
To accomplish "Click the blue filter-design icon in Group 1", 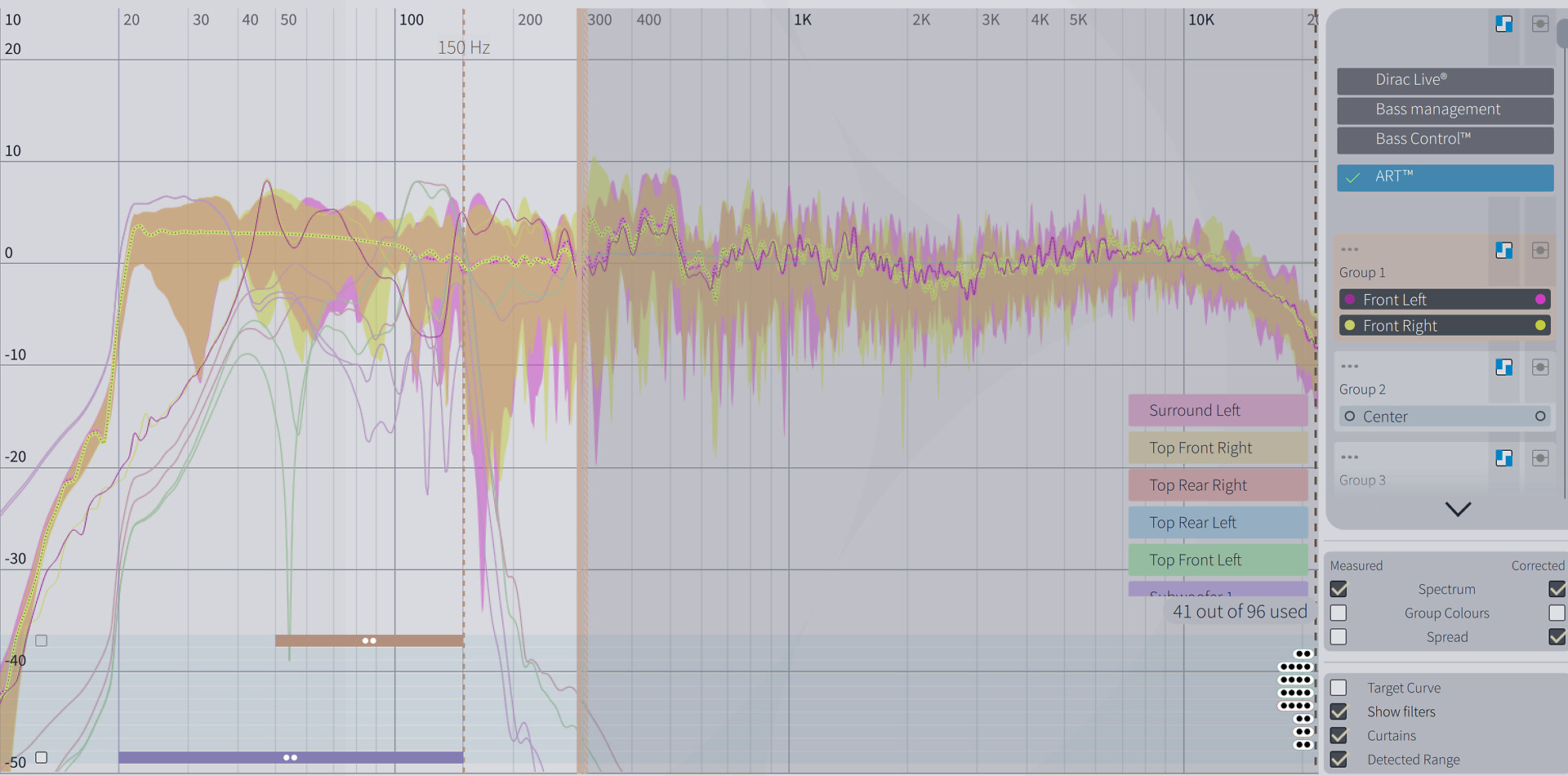I will click(x=1503, y=251).
